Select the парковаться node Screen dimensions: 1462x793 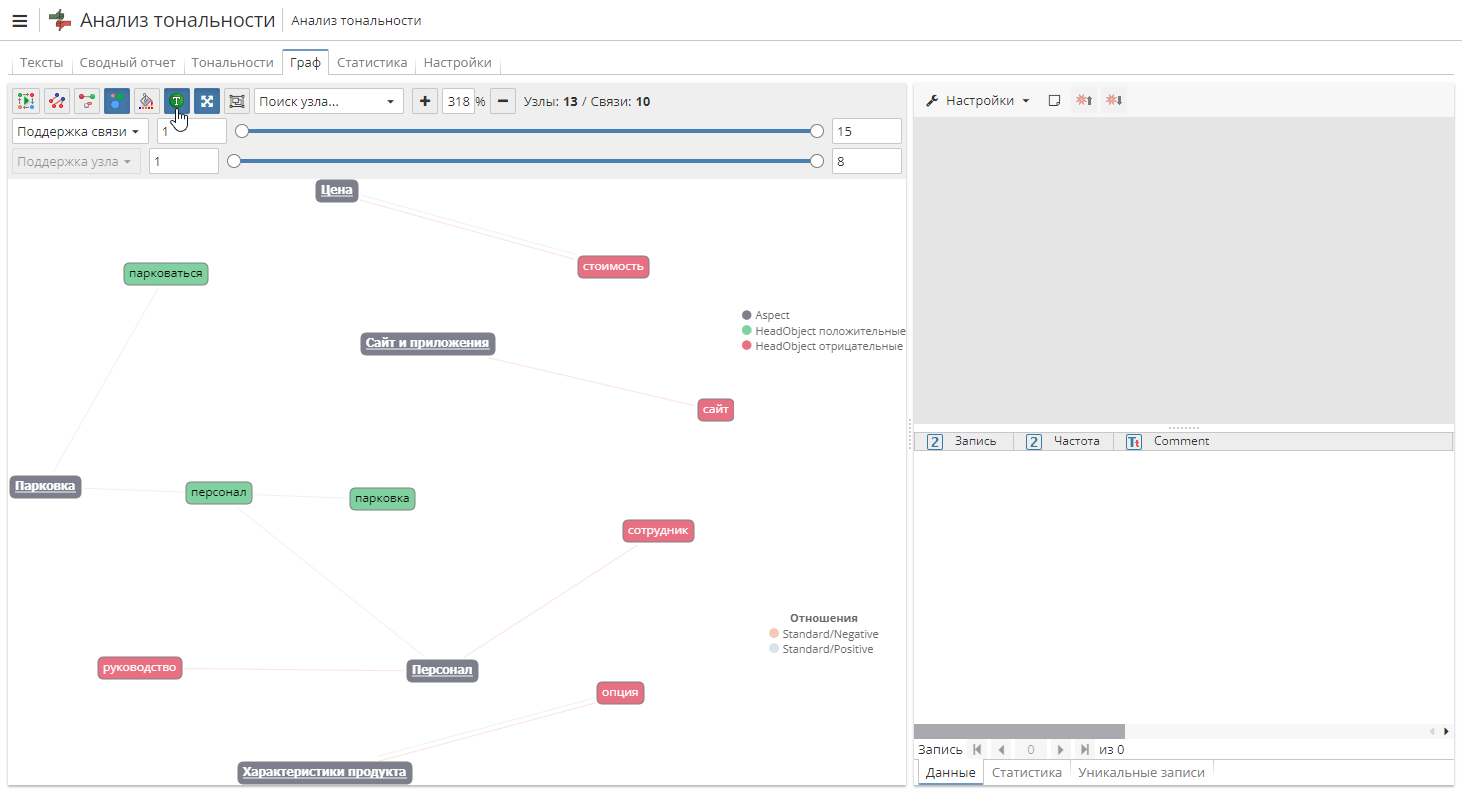[x=166, y=273]
